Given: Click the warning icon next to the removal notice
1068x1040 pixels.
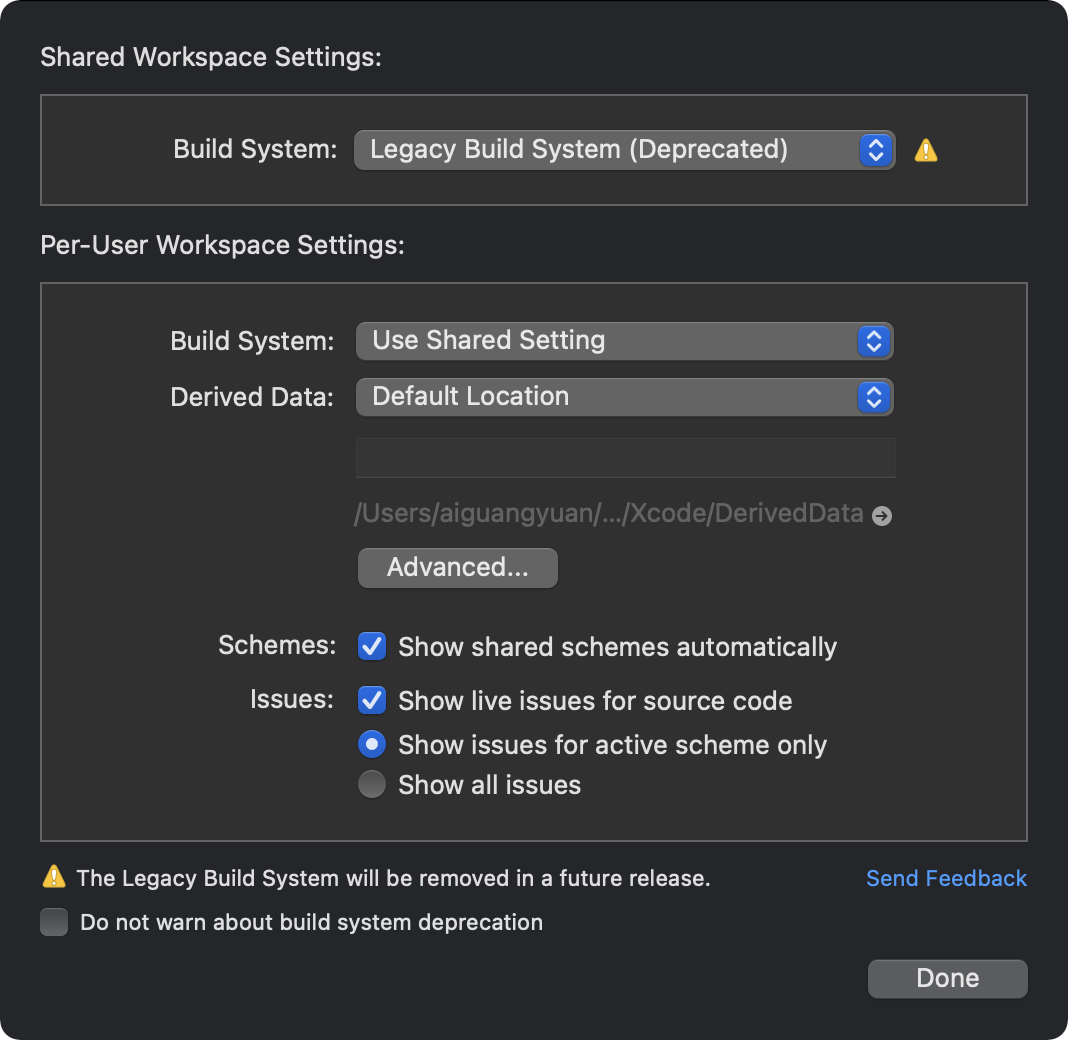Looking at the screenshot, I should [54, 877].
